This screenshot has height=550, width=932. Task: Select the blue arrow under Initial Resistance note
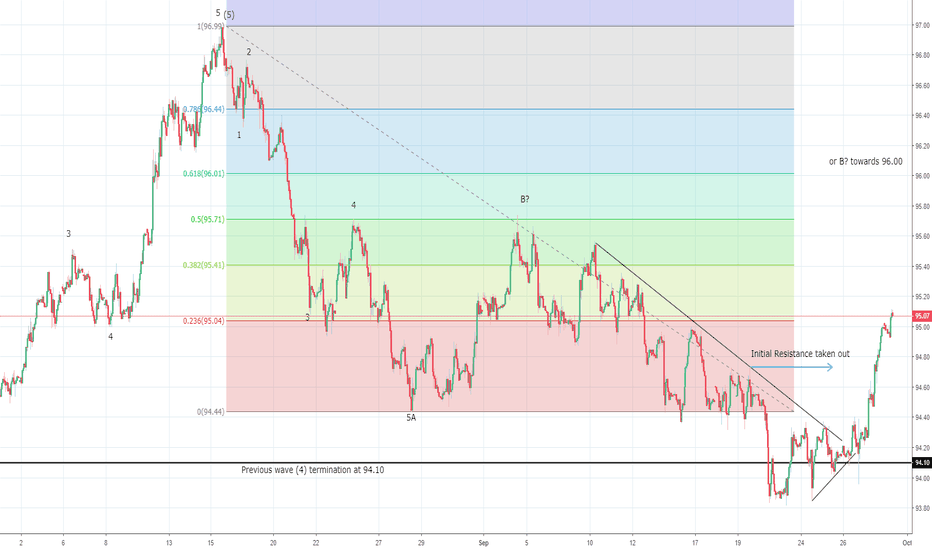[792, 367]
